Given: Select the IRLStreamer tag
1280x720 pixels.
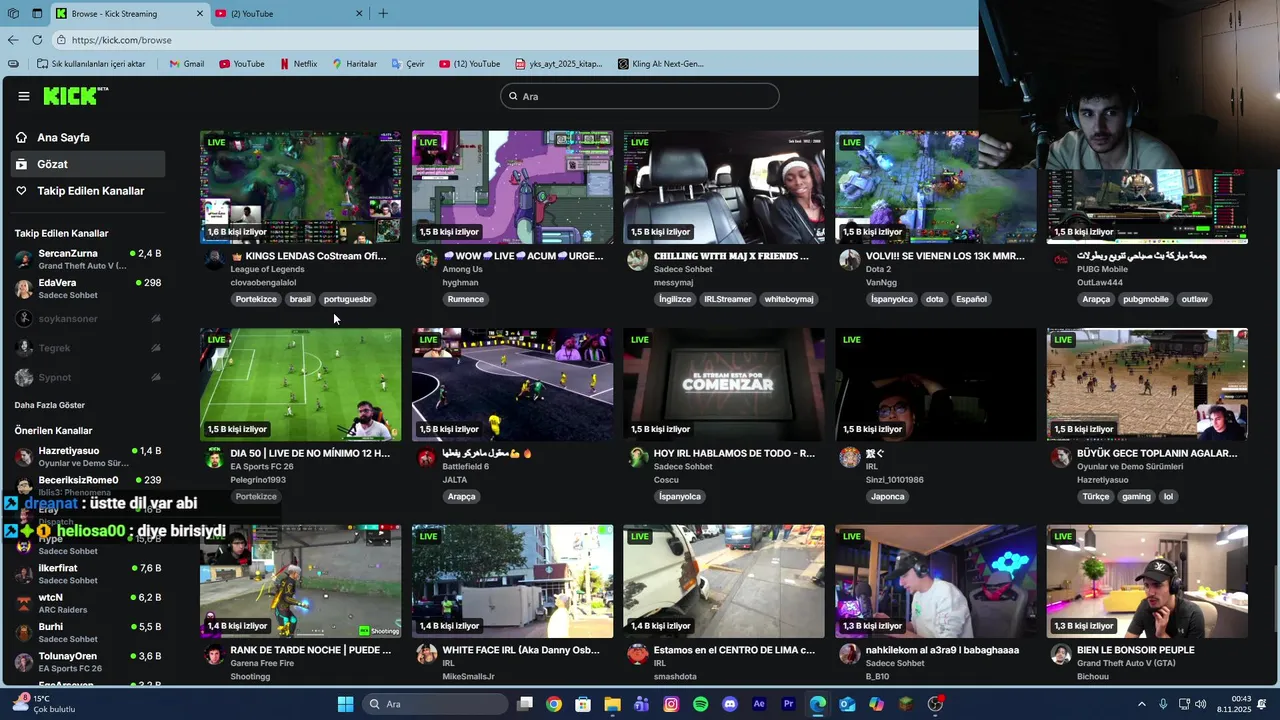Looking at the screenshot, I should (727, 299).
